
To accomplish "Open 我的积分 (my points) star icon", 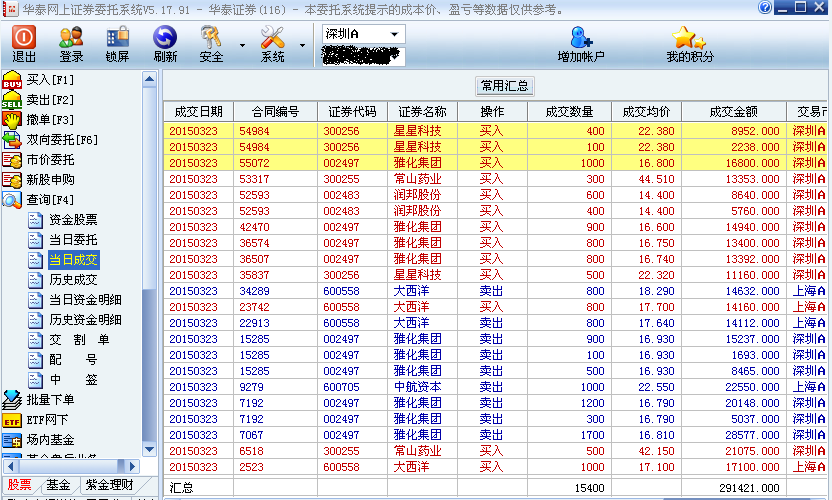I will [x=690, y=44].
